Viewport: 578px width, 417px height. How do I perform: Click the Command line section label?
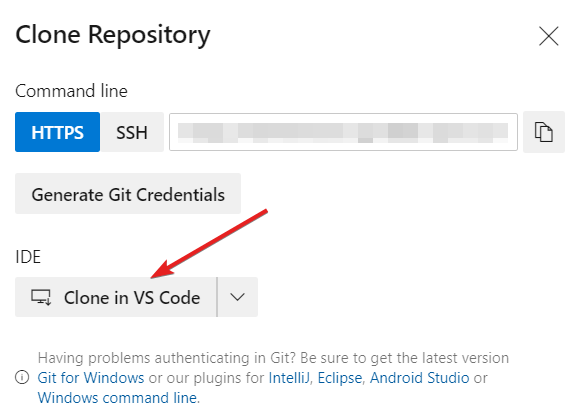point(72,91)
